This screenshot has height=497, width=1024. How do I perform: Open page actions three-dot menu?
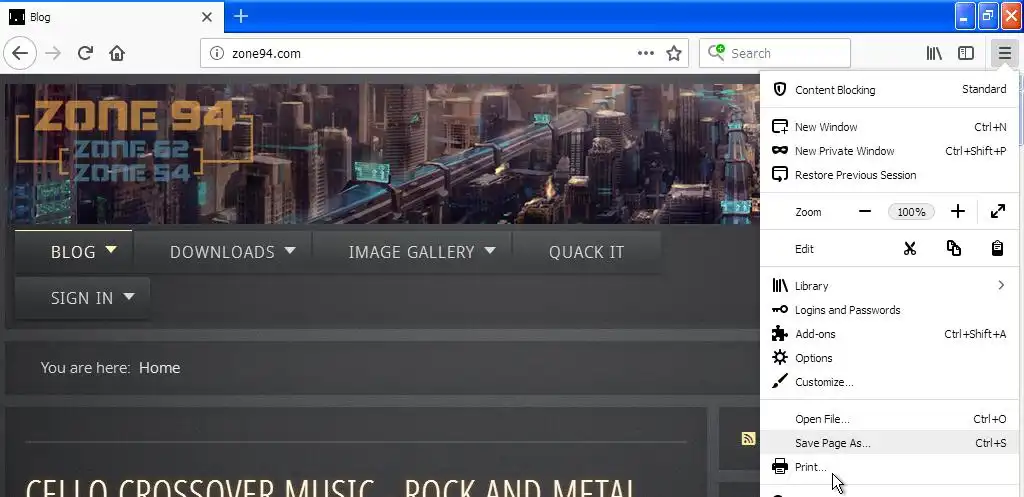click(646, 54)
